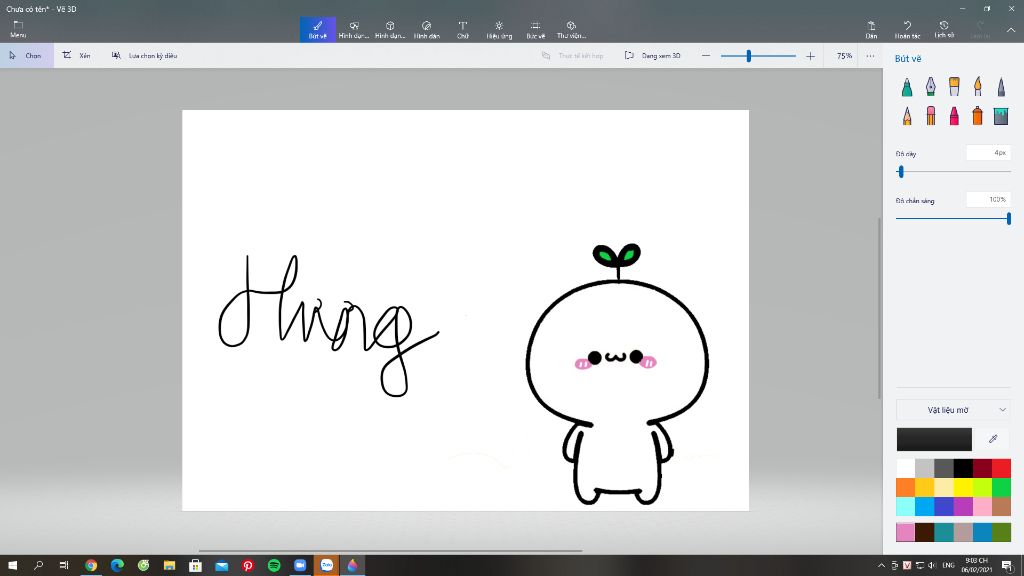The width and height of the screenshot is (1024, 576).
Task: Open the Hình dán (Stickers) tab
Action: [426, 29]
